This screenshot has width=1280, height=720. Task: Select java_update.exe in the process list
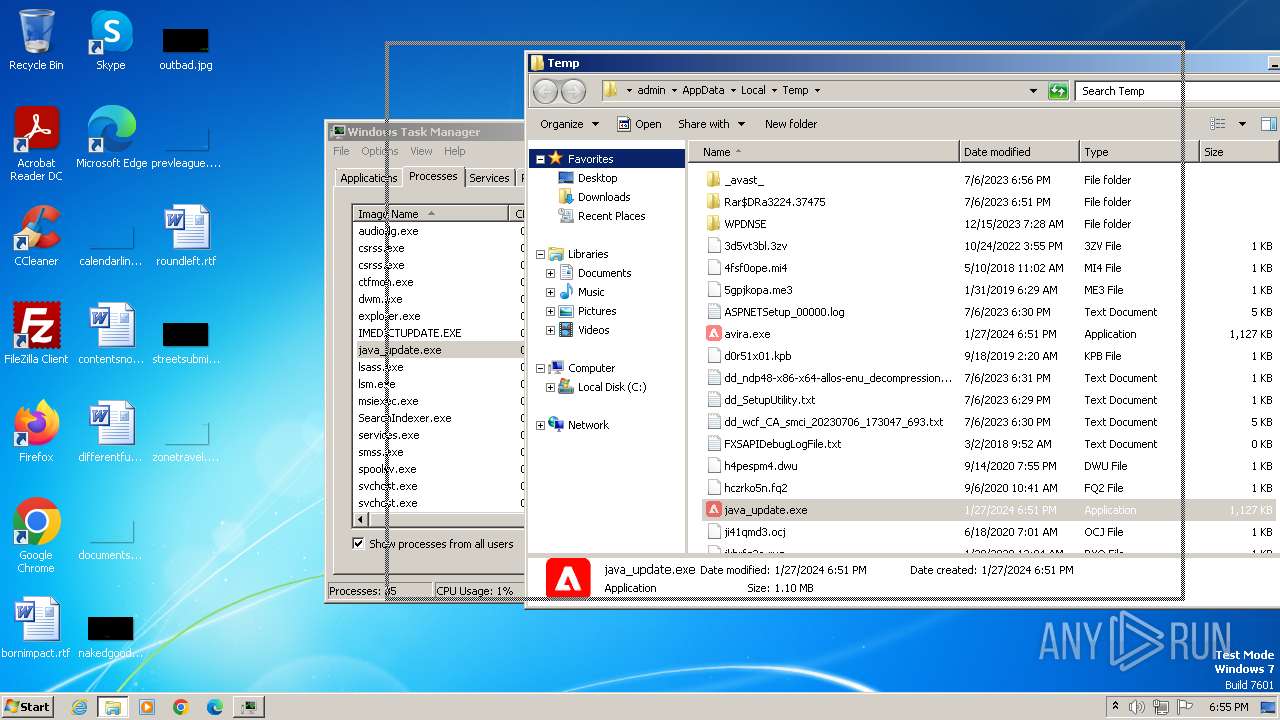pos(438,350)
